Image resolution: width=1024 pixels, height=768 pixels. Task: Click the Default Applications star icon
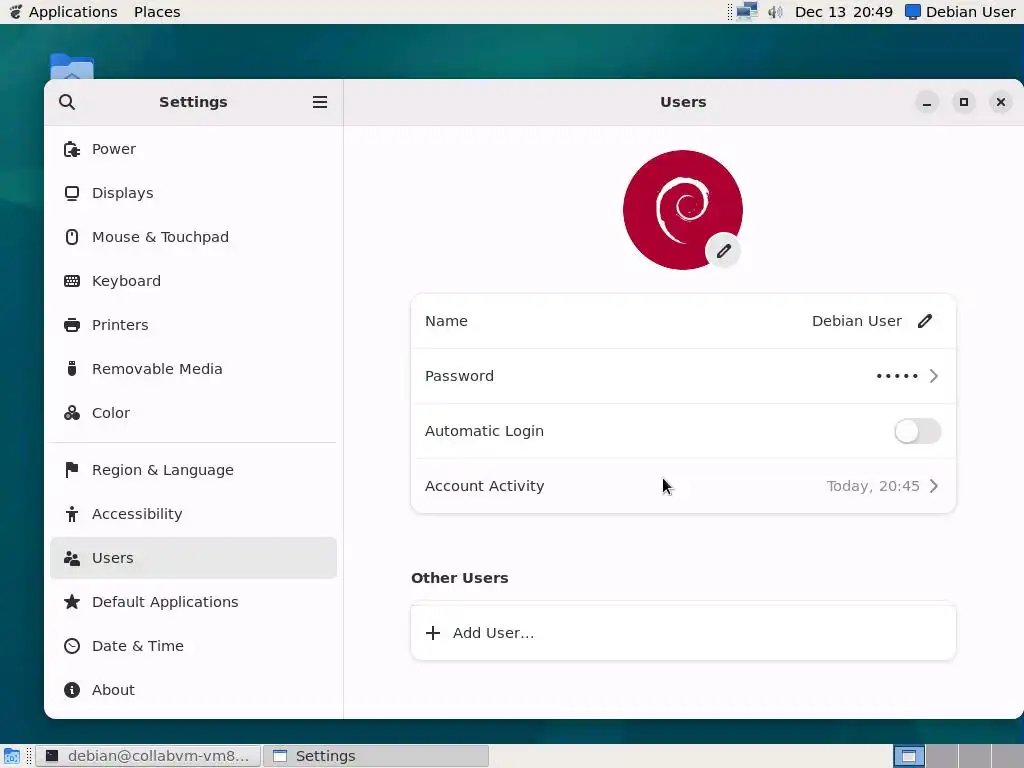click(72, 601)
